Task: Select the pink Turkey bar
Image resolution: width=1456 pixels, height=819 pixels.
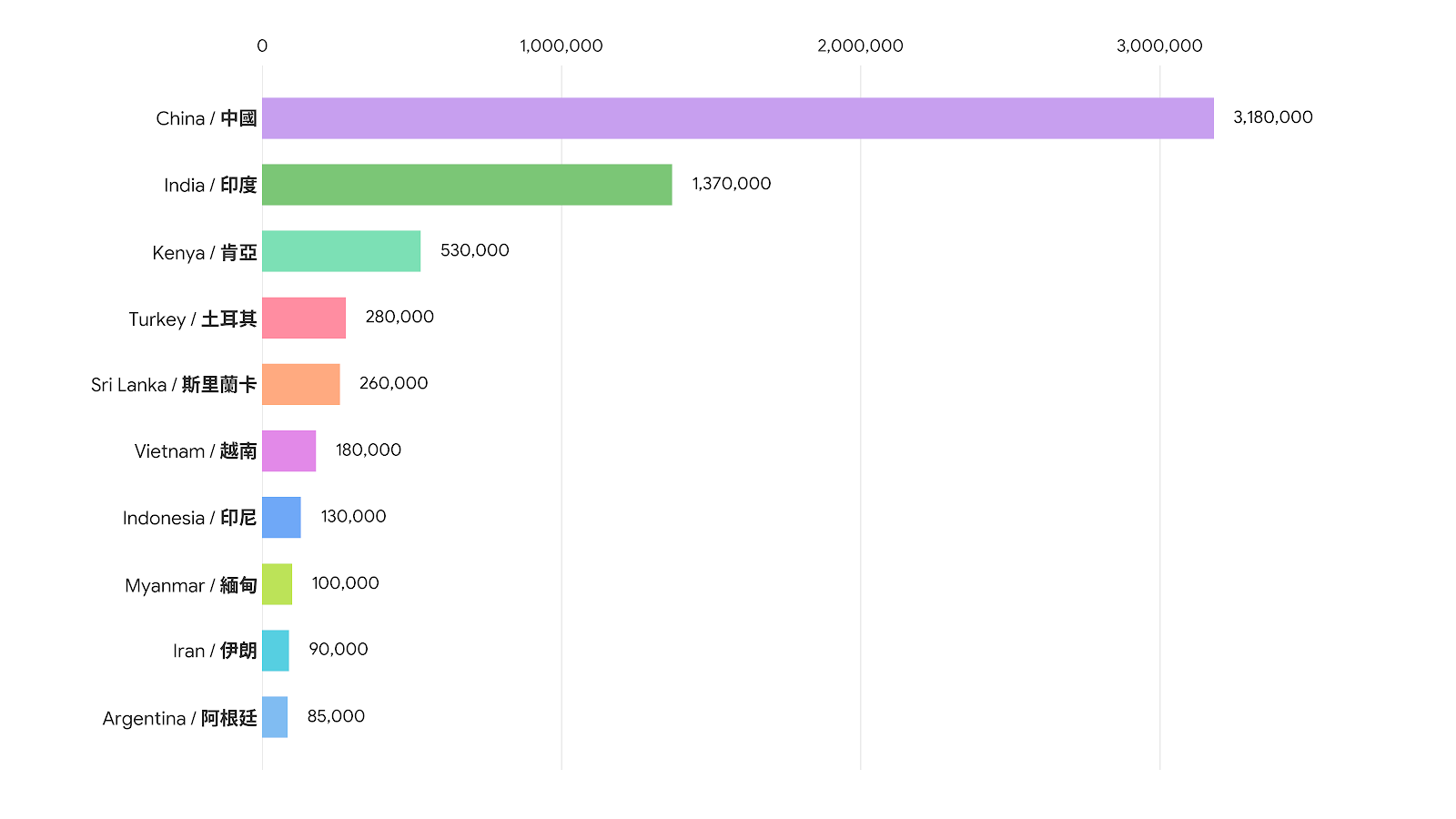Action: click(x=304, y=318)
